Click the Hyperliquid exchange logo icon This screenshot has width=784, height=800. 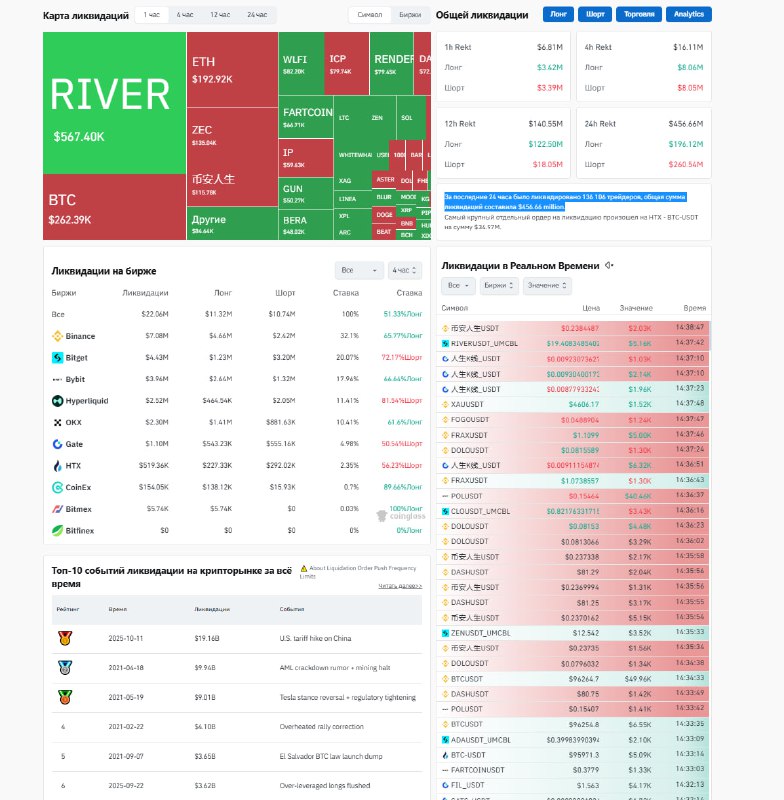point(57,401)
